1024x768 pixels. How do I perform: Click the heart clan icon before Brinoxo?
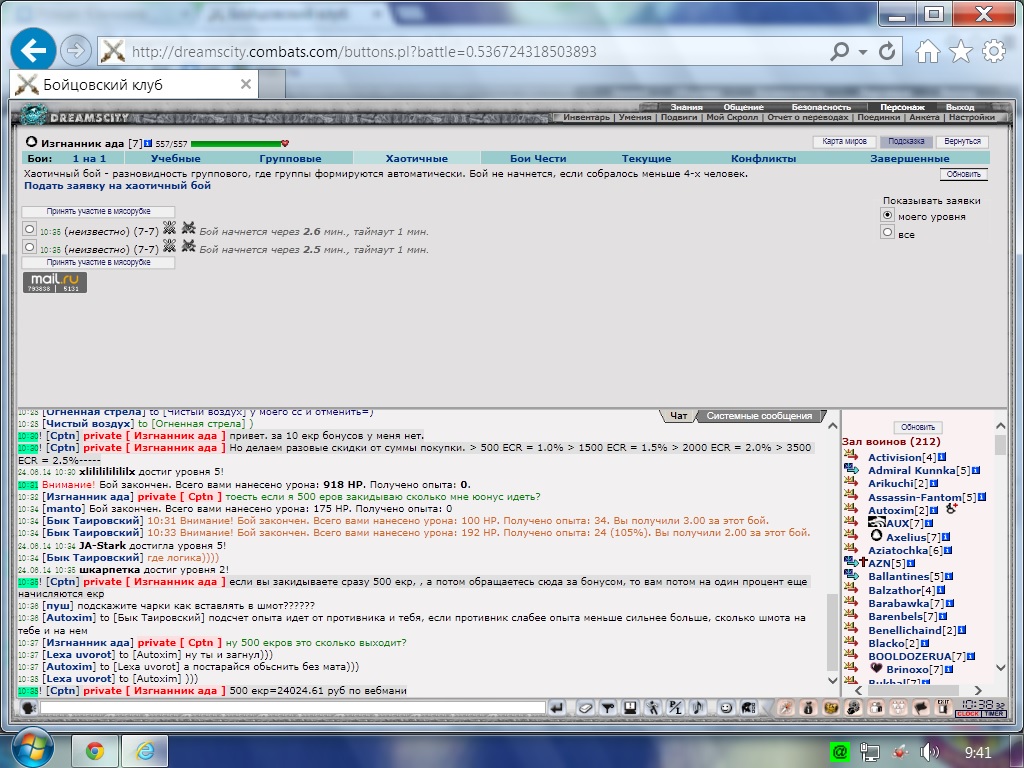tap(876, 668)
